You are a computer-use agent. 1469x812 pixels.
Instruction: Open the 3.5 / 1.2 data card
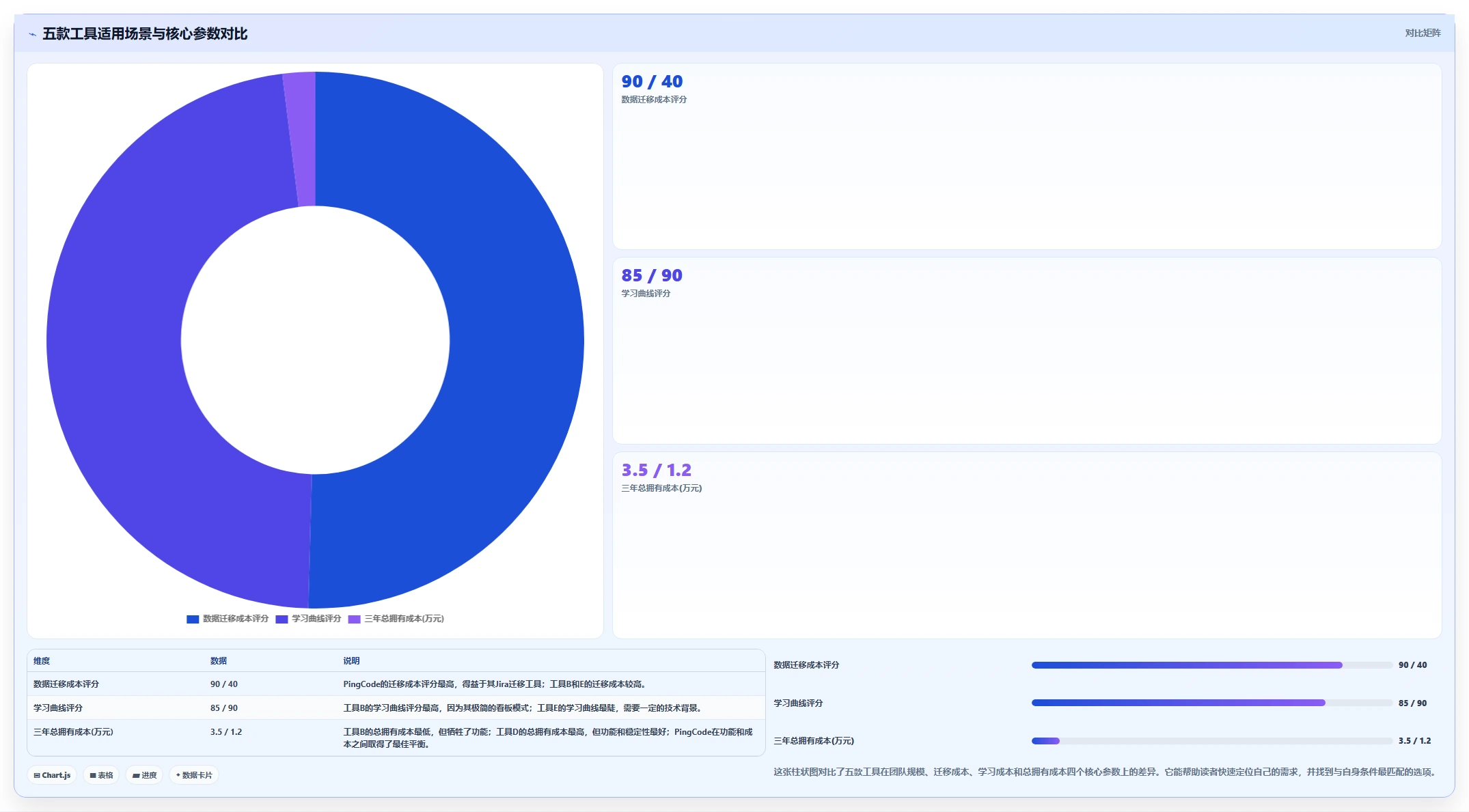click(1027, 545)
